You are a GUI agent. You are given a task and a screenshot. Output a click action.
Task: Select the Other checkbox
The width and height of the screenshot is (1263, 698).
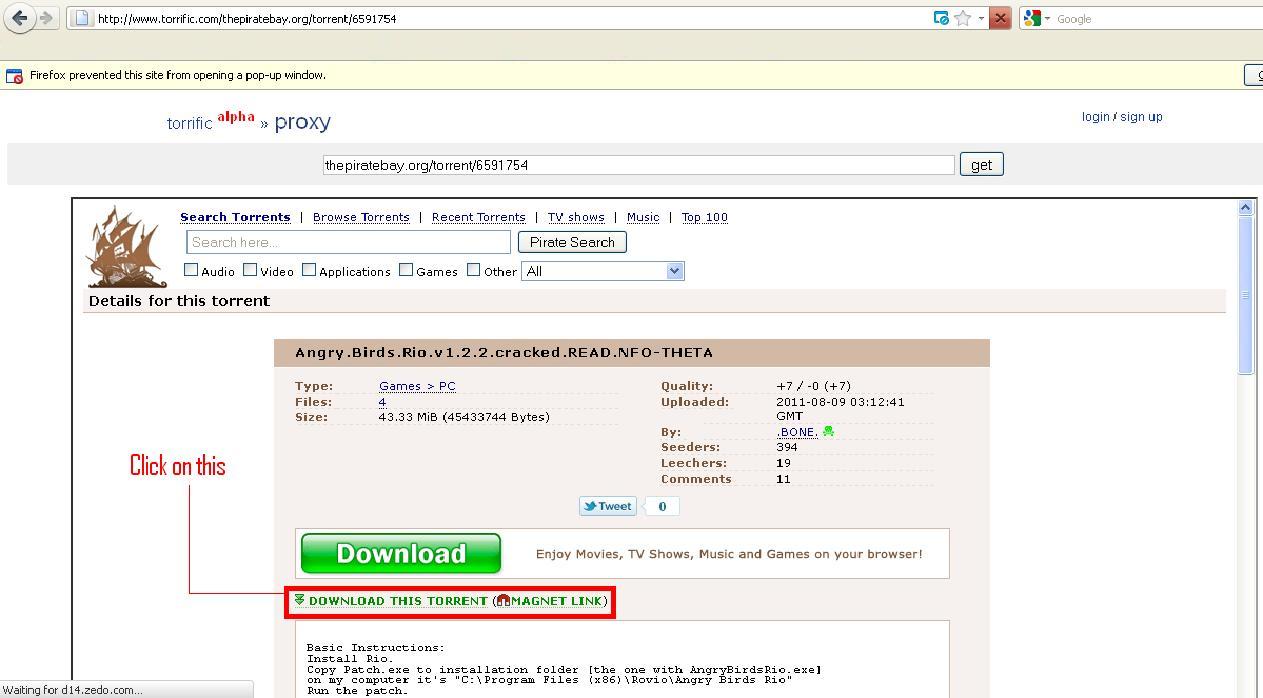click(474, 270)
